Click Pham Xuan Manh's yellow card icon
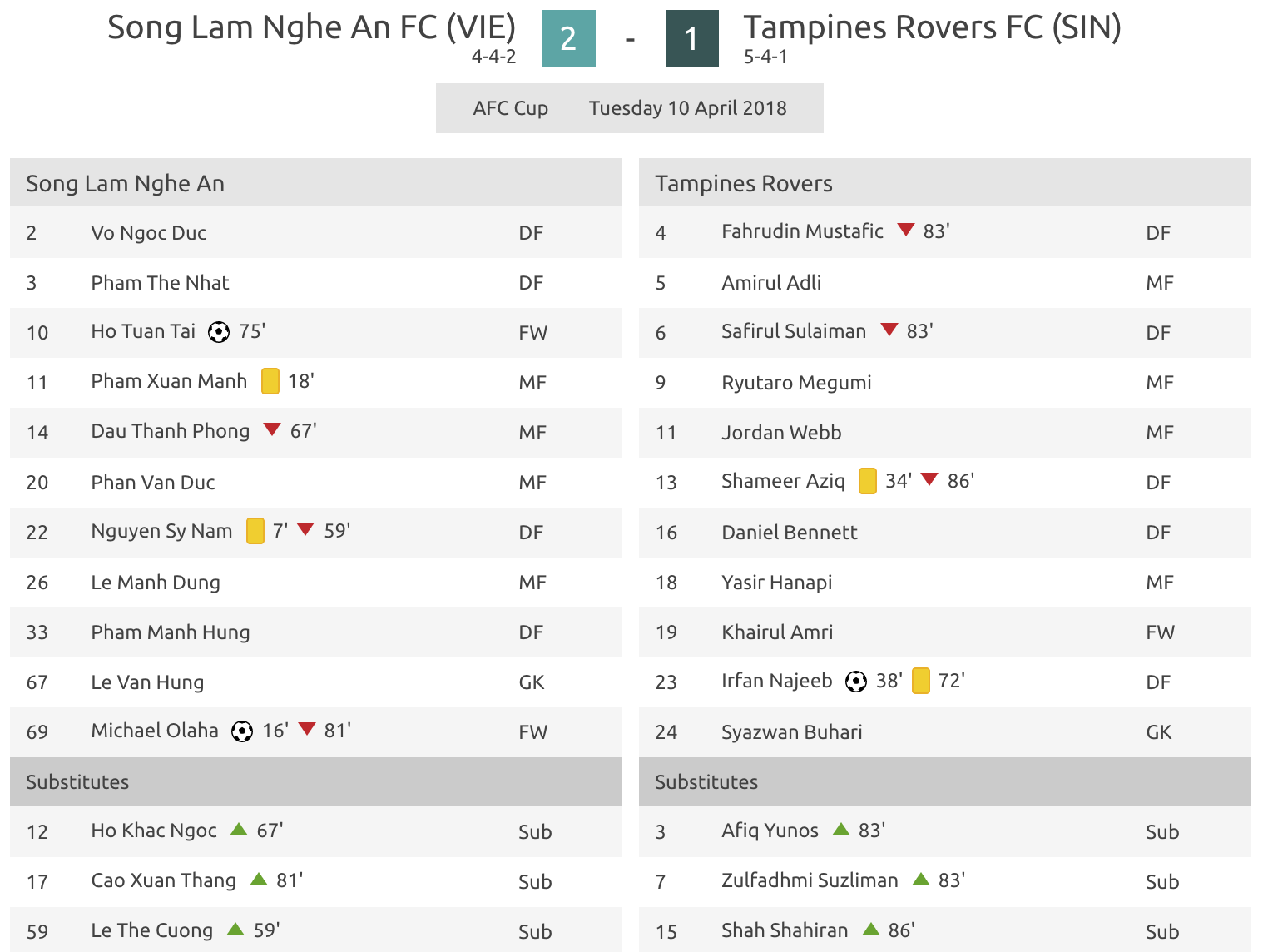The image size is (1263, 952). tap(270, 381)
